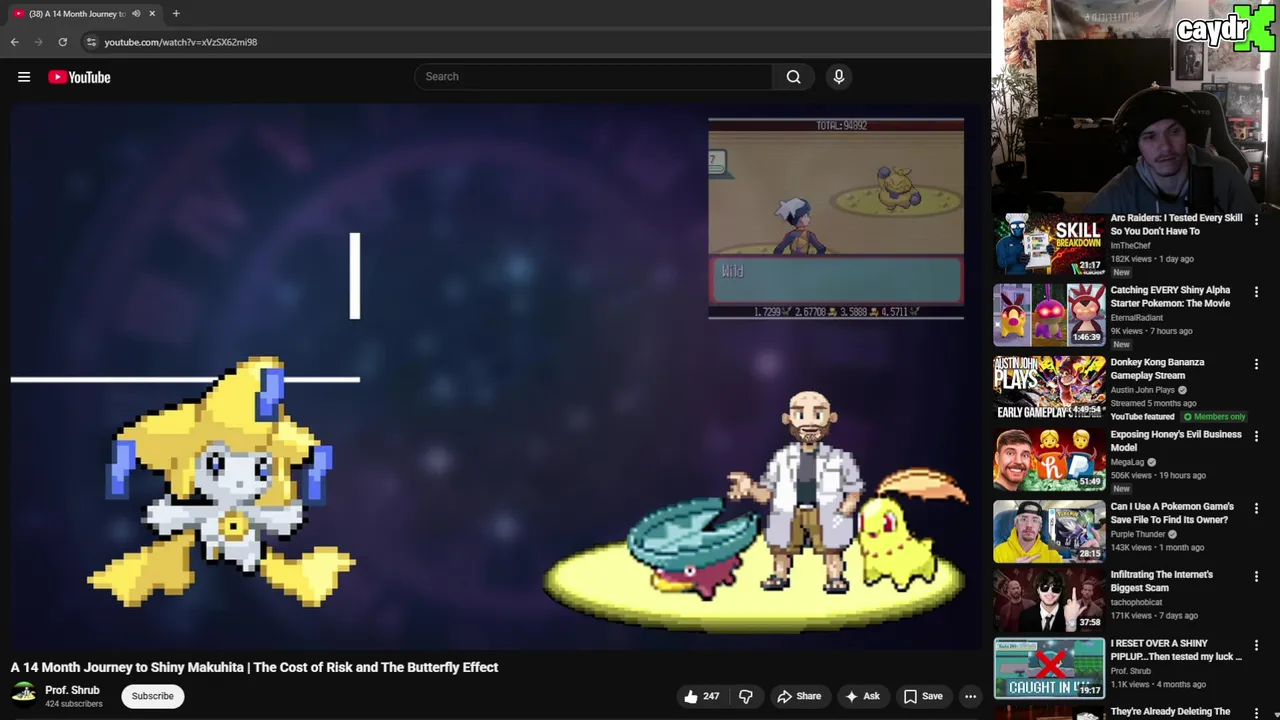Click the browser forward arrow
The width and height of the screenshot is (1280, 720).
[38, 42]
